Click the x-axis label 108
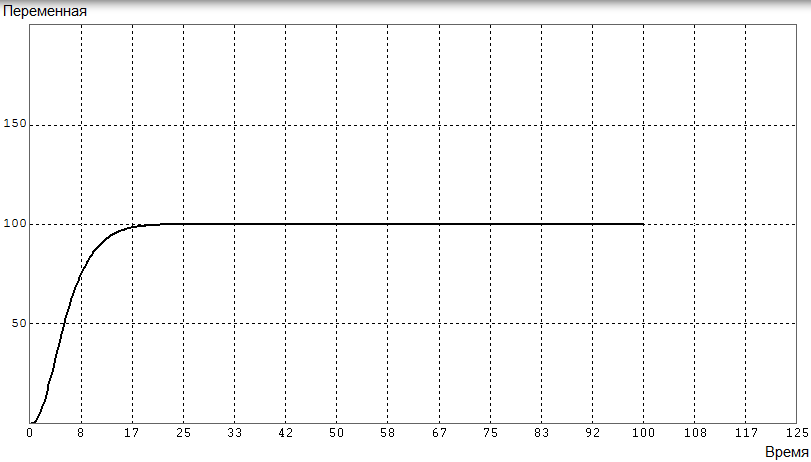The width and height of the screenshot is (811, 462). point(695,433)
